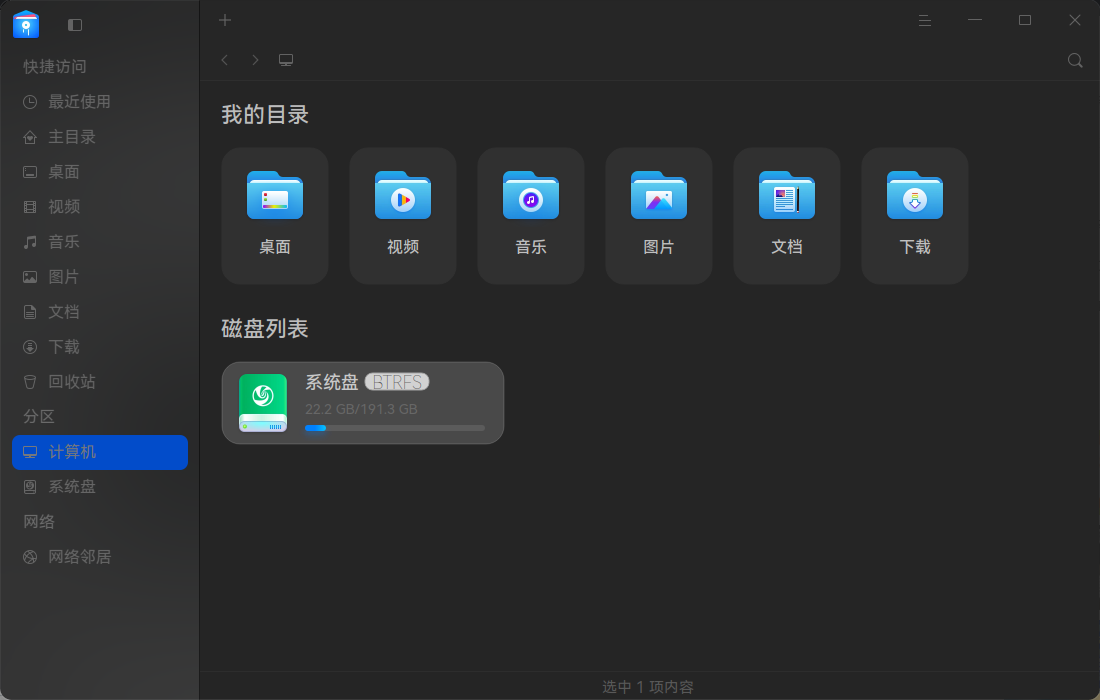
Task: Click the file manager app logo
Action: click(x=26, y=24)
